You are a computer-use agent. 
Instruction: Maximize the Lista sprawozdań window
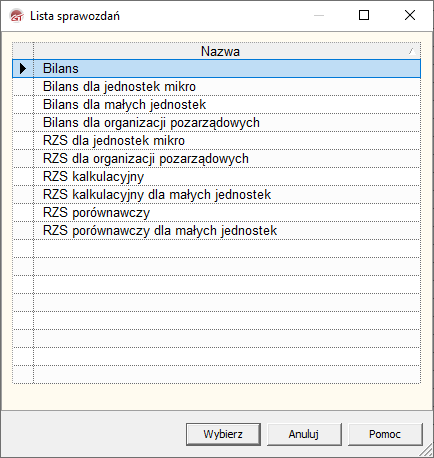(364, 15)
